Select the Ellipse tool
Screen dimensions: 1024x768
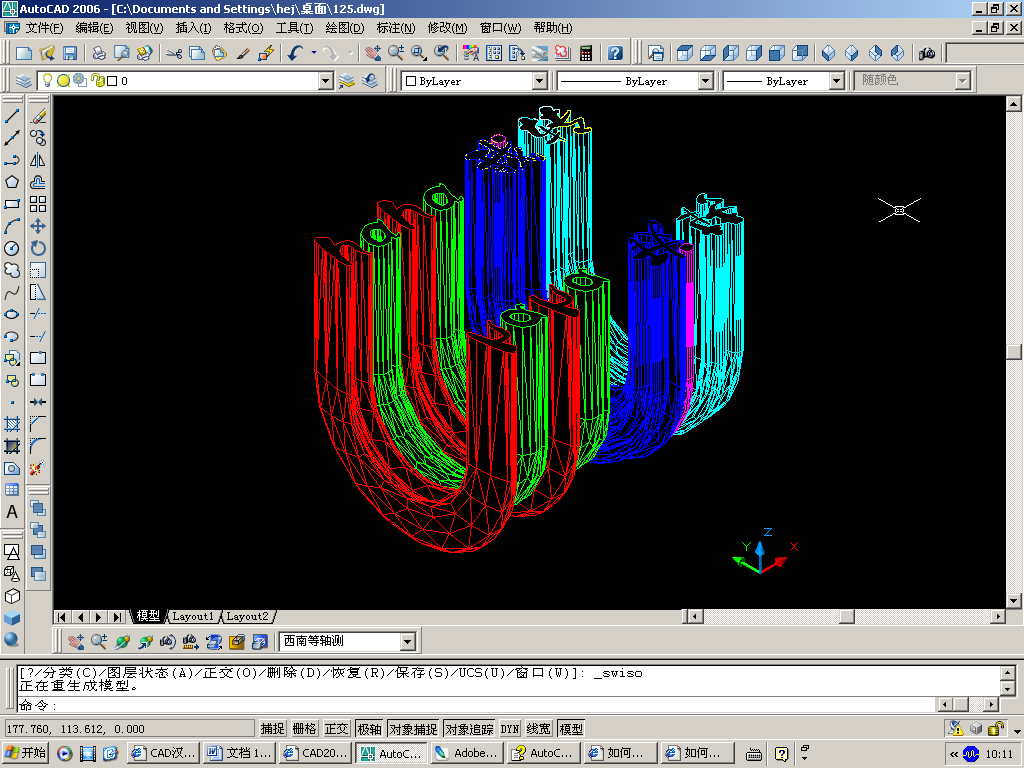coord(12,314)
